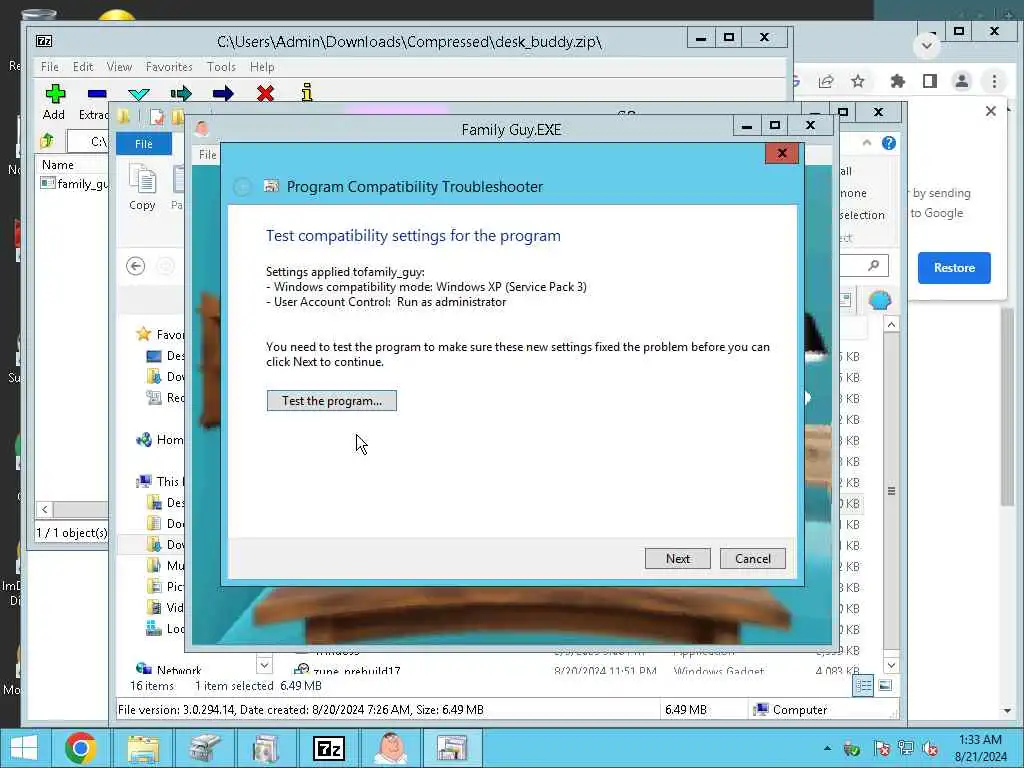Close the troubleshooter with the red X
Viewport: 1024px width, 768px height.
[x=782, y=153]
